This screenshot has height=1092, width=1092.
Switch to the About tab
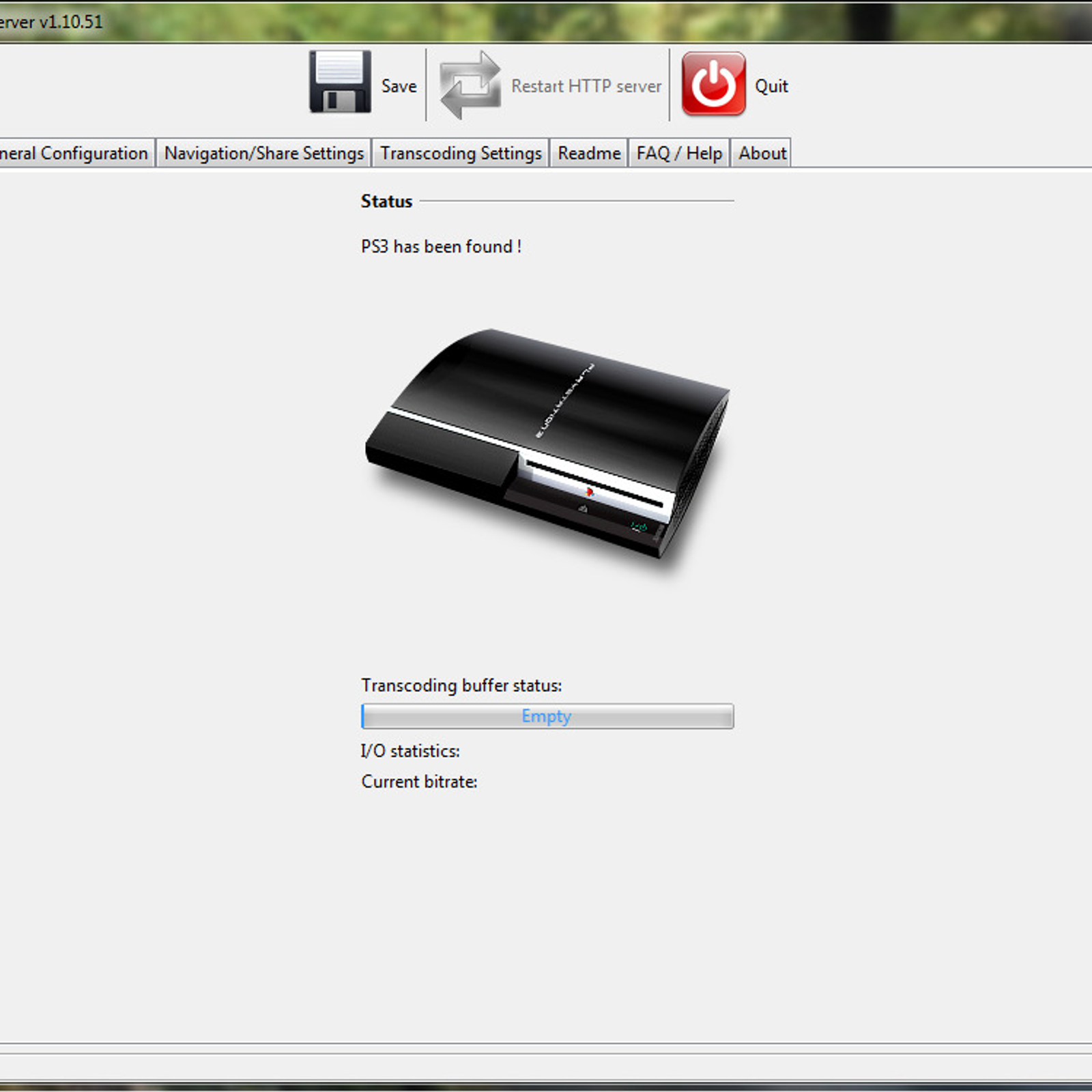[762, 153]
